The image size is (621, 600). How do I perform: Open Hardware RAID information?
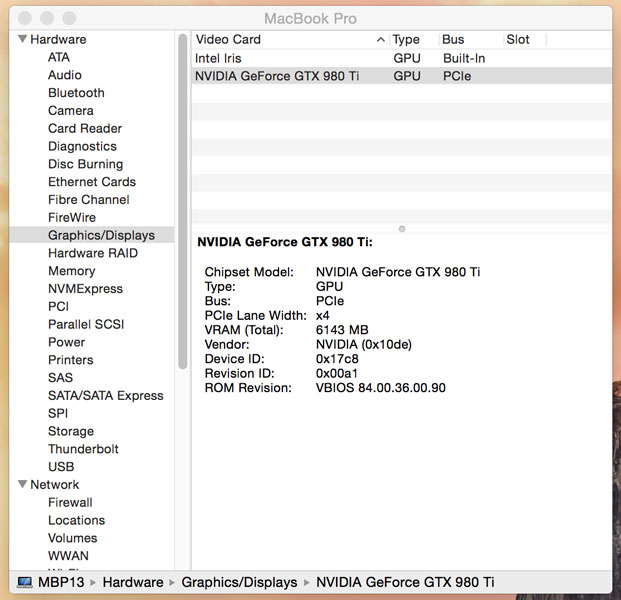[x=93, y=253]
